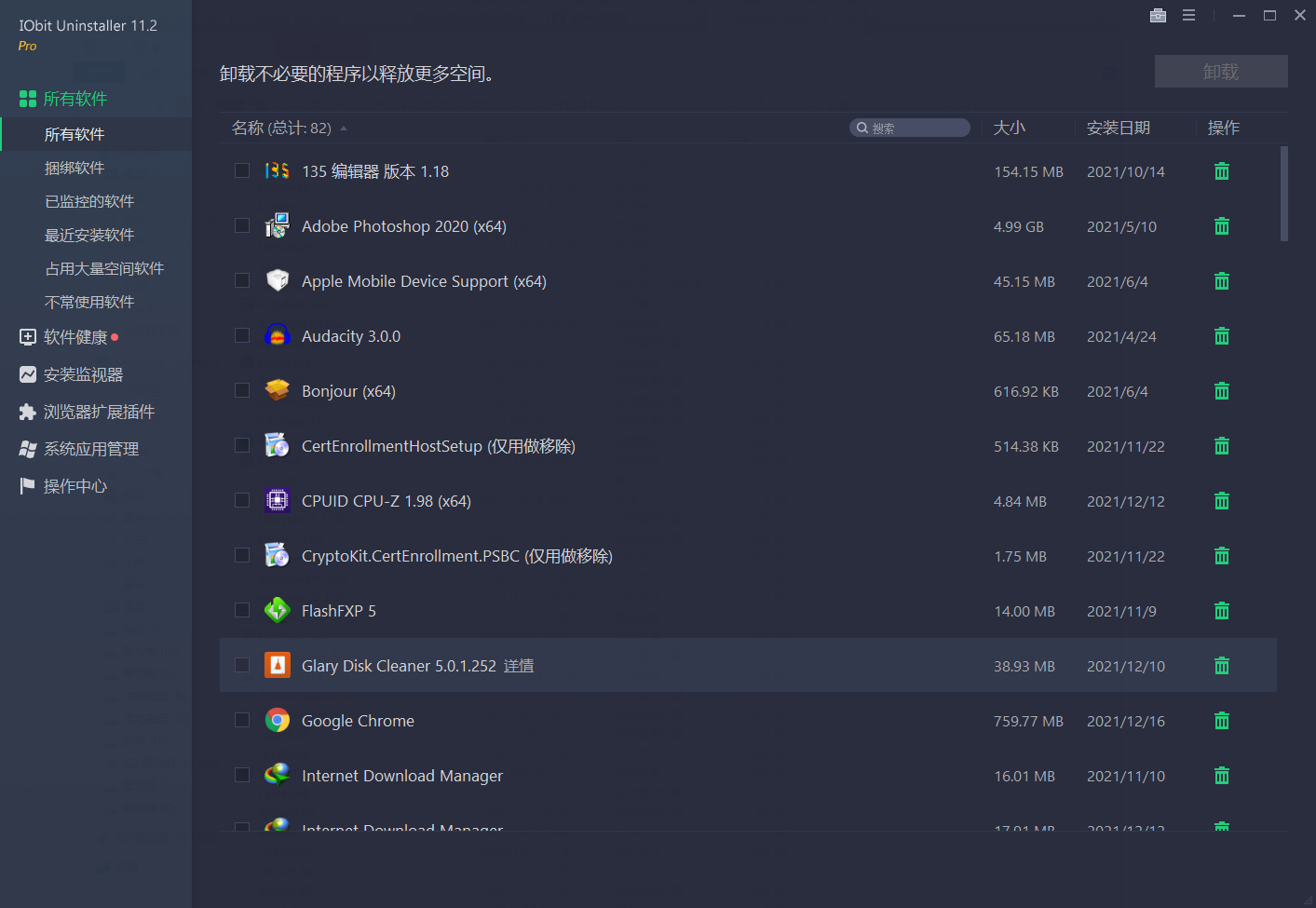Open 浏览器扩展插件 section
The width and height of the screenshot is (1316, 908).
87,412
